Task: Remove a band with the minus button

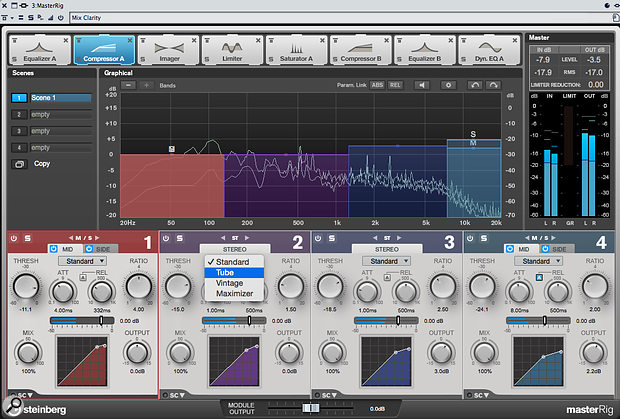Action: tap(129, 85)
